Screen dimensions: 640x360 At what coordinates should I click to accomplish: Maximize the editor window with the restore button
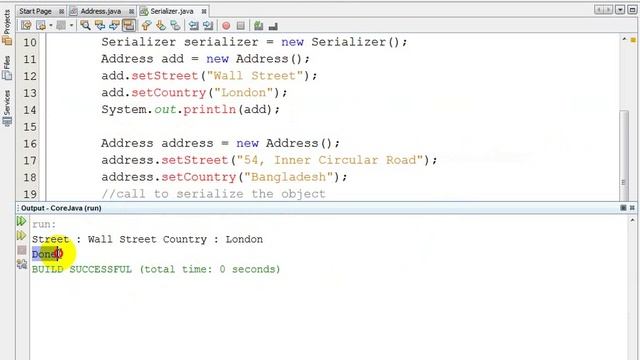pyautogui.click(x=632, y=10)
